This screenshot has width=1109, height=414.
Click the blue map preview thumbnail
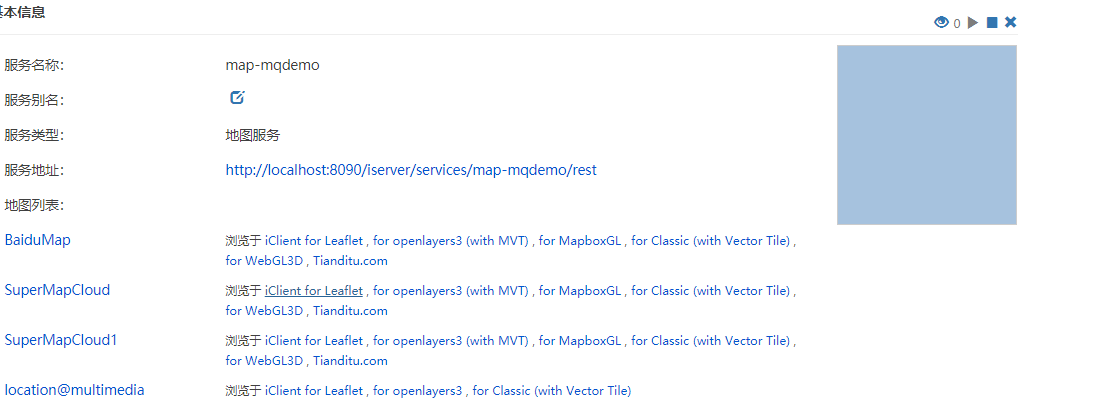click(x=927, y=134)
